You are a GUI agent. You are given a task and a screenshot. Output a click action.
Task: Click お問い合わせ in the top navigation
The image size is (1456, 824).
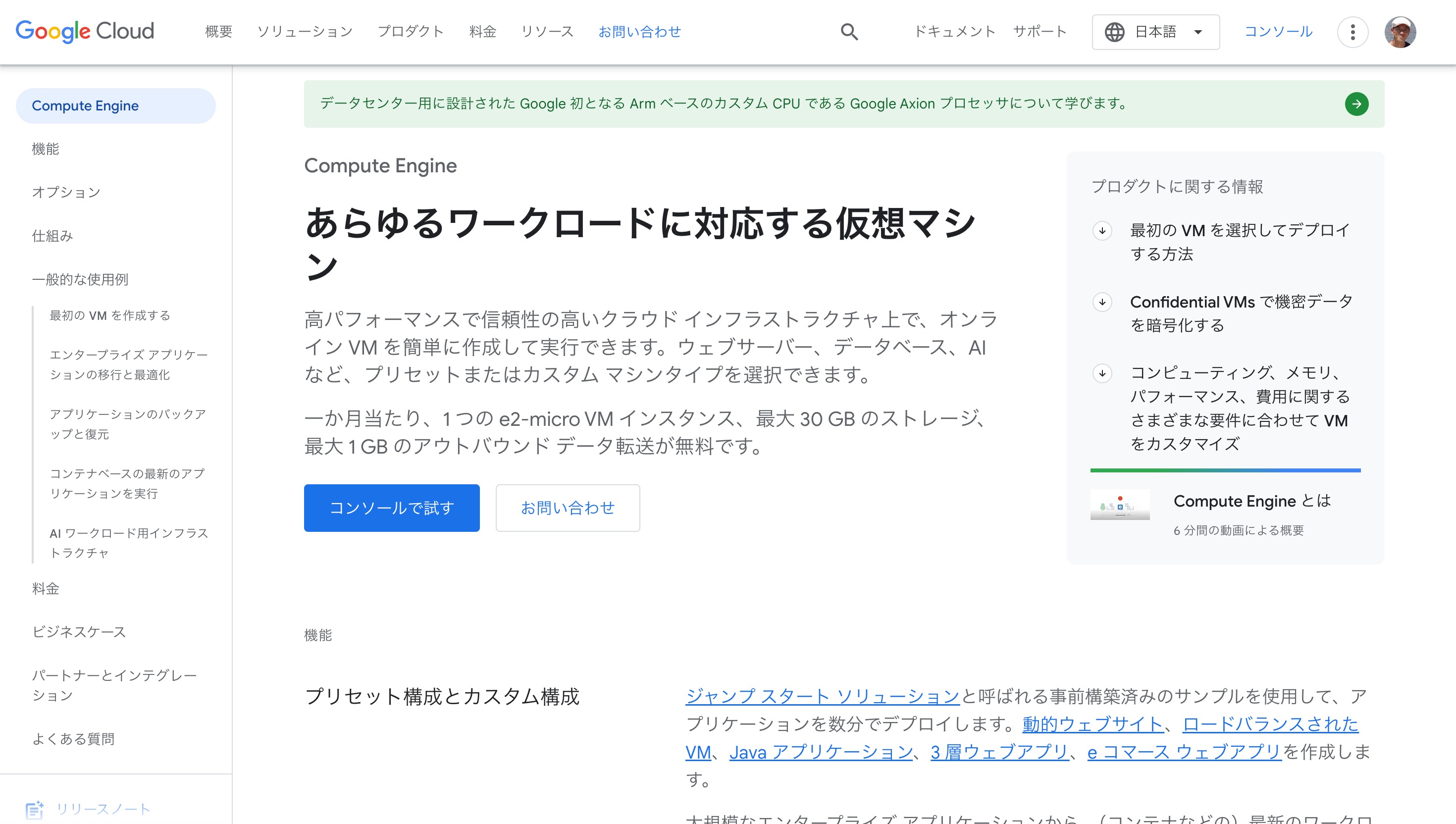[639, 32]
